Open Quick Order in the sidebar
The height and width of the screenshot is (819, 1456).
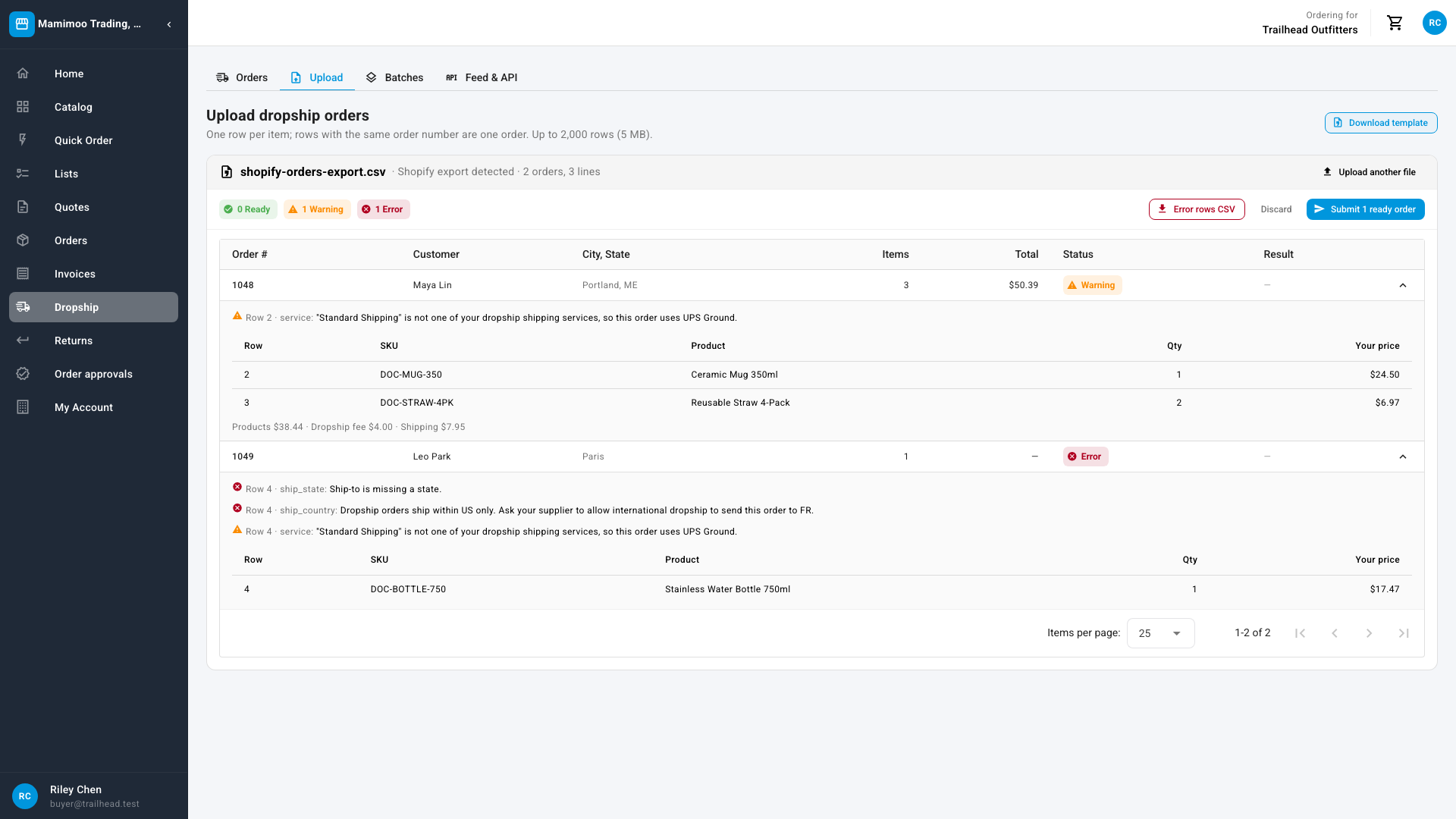point(93,140)
